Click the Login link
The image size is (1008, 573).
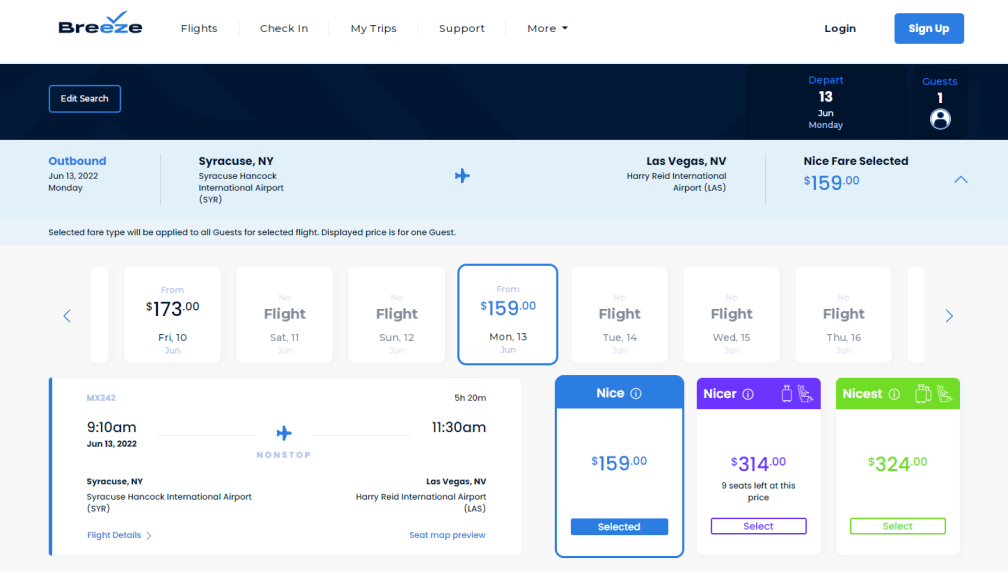[x=840, y=28]
